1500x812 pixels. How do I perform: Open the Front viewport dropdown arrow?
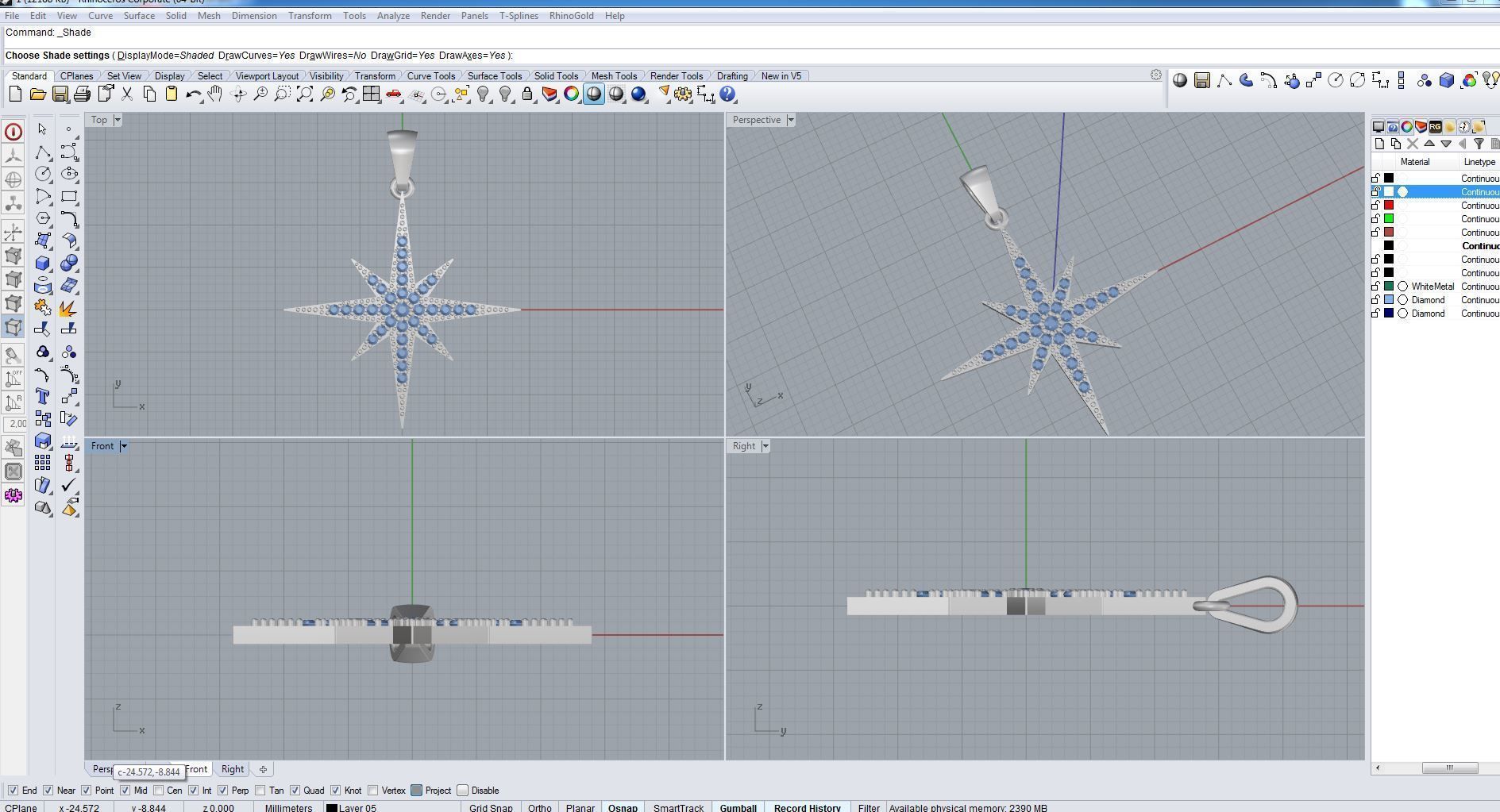coord(123,446)
